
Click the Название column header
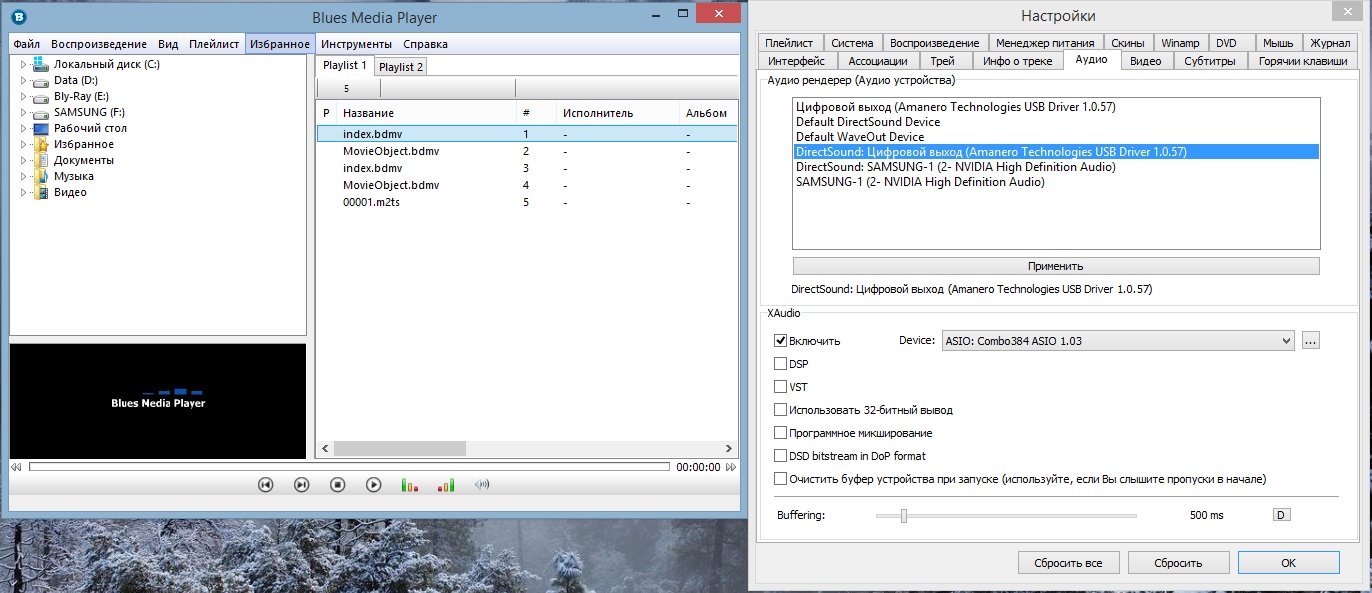[x=427, y=113]
